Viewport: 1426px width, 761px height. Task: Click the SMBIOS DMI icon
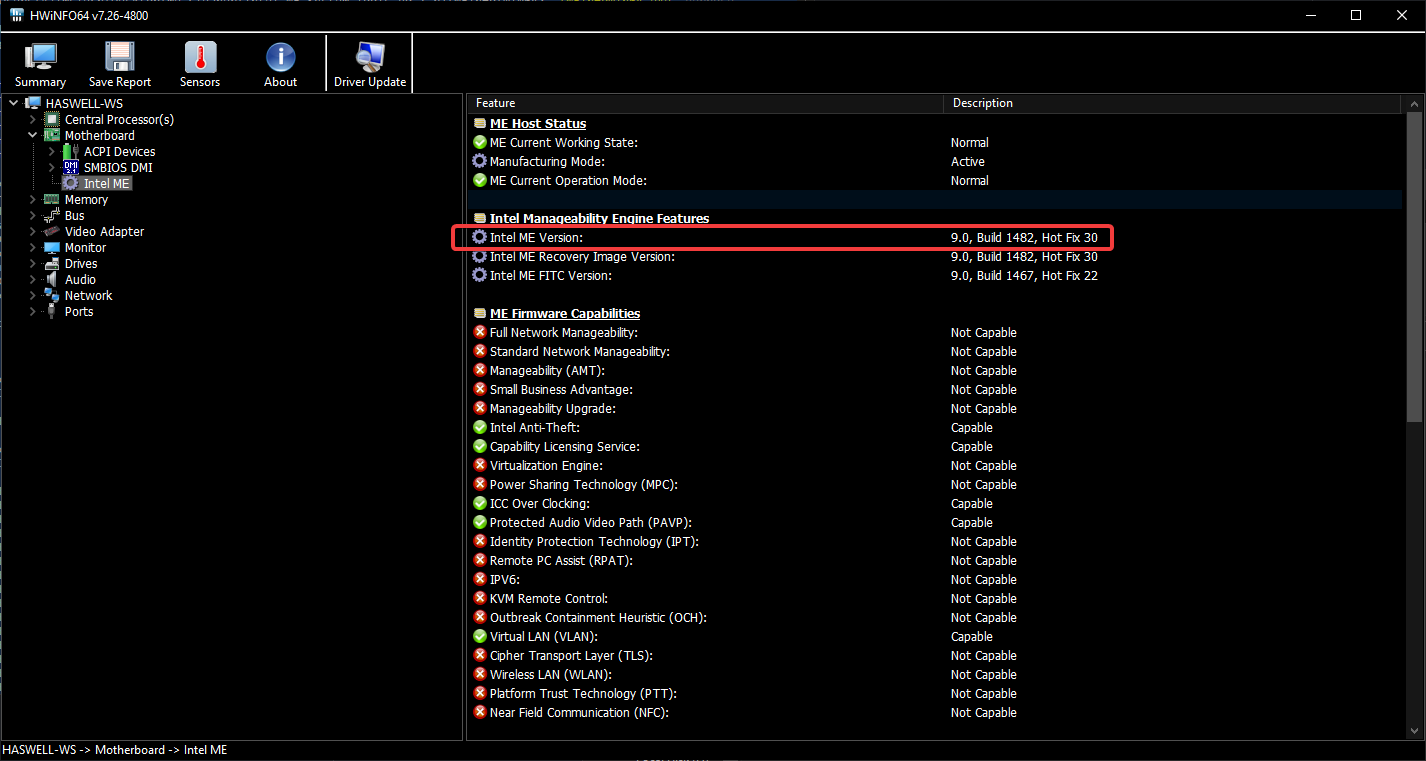point(71,167)
